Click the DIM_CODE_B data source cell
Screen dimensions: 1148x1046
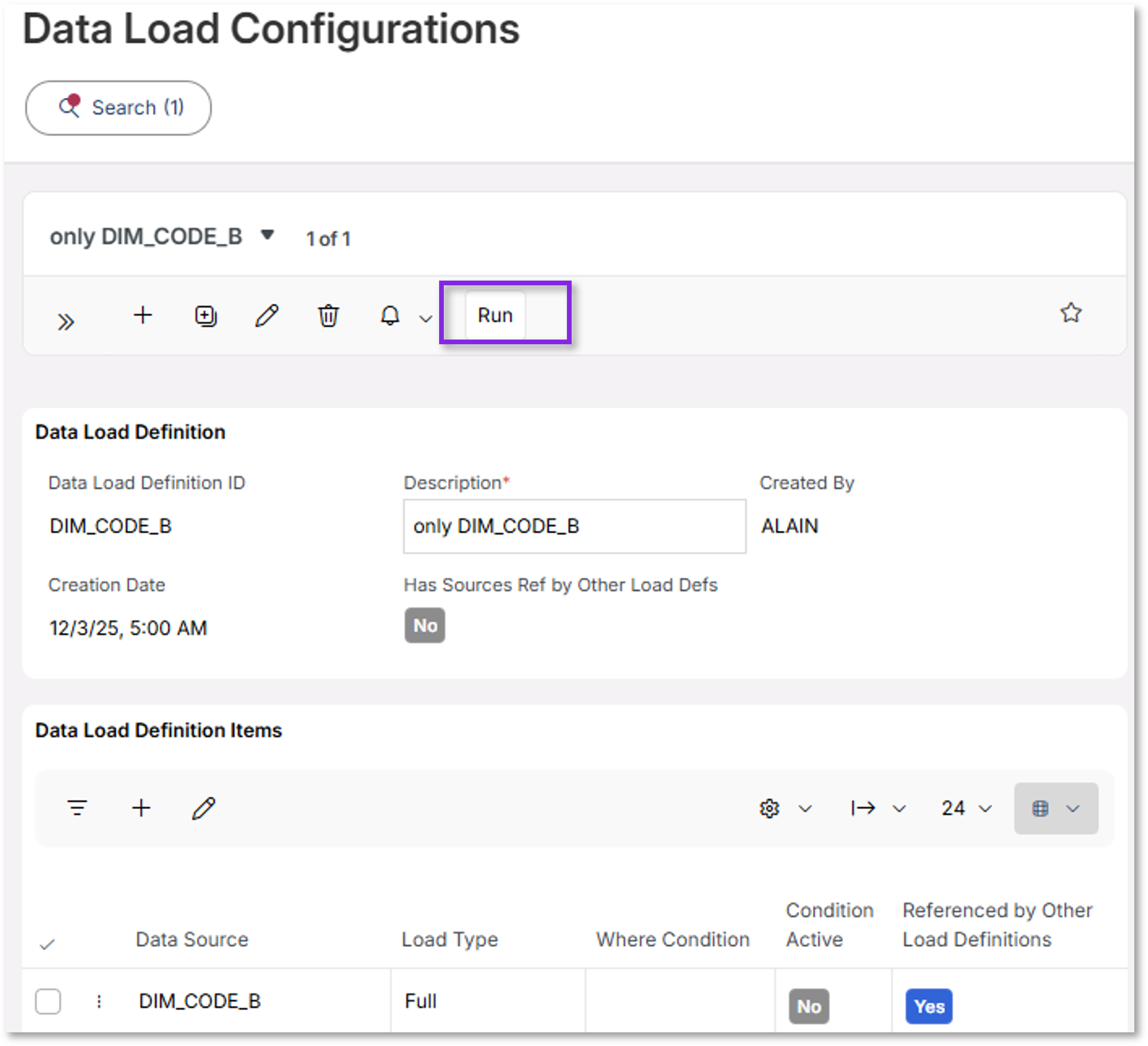pos(200,1001)
